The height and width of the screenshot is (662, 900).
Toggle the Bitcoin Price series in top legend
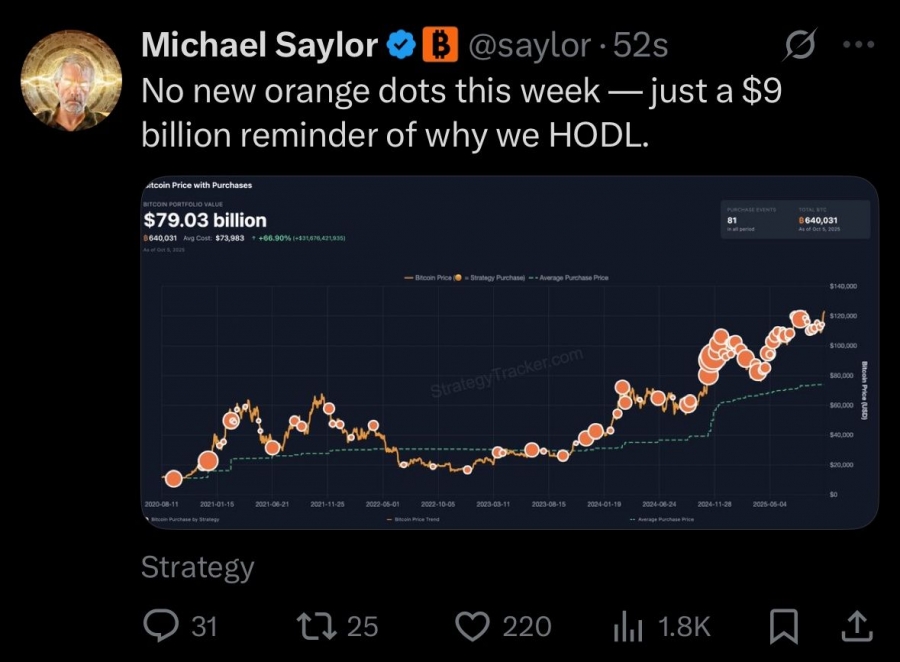click(x=432, y=277)
